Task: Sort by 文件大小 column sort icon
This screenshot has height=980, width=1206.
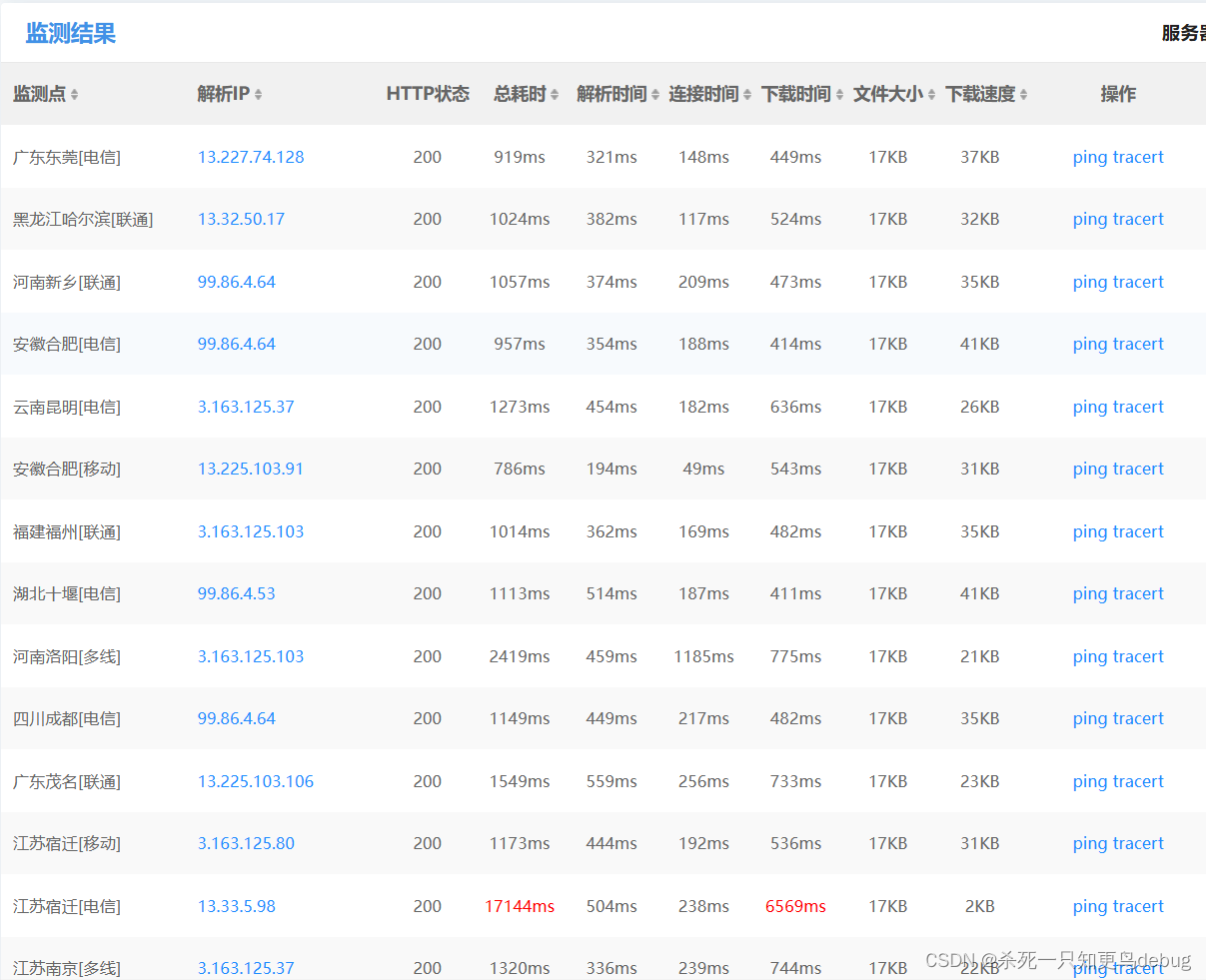Action: point(931,94)
